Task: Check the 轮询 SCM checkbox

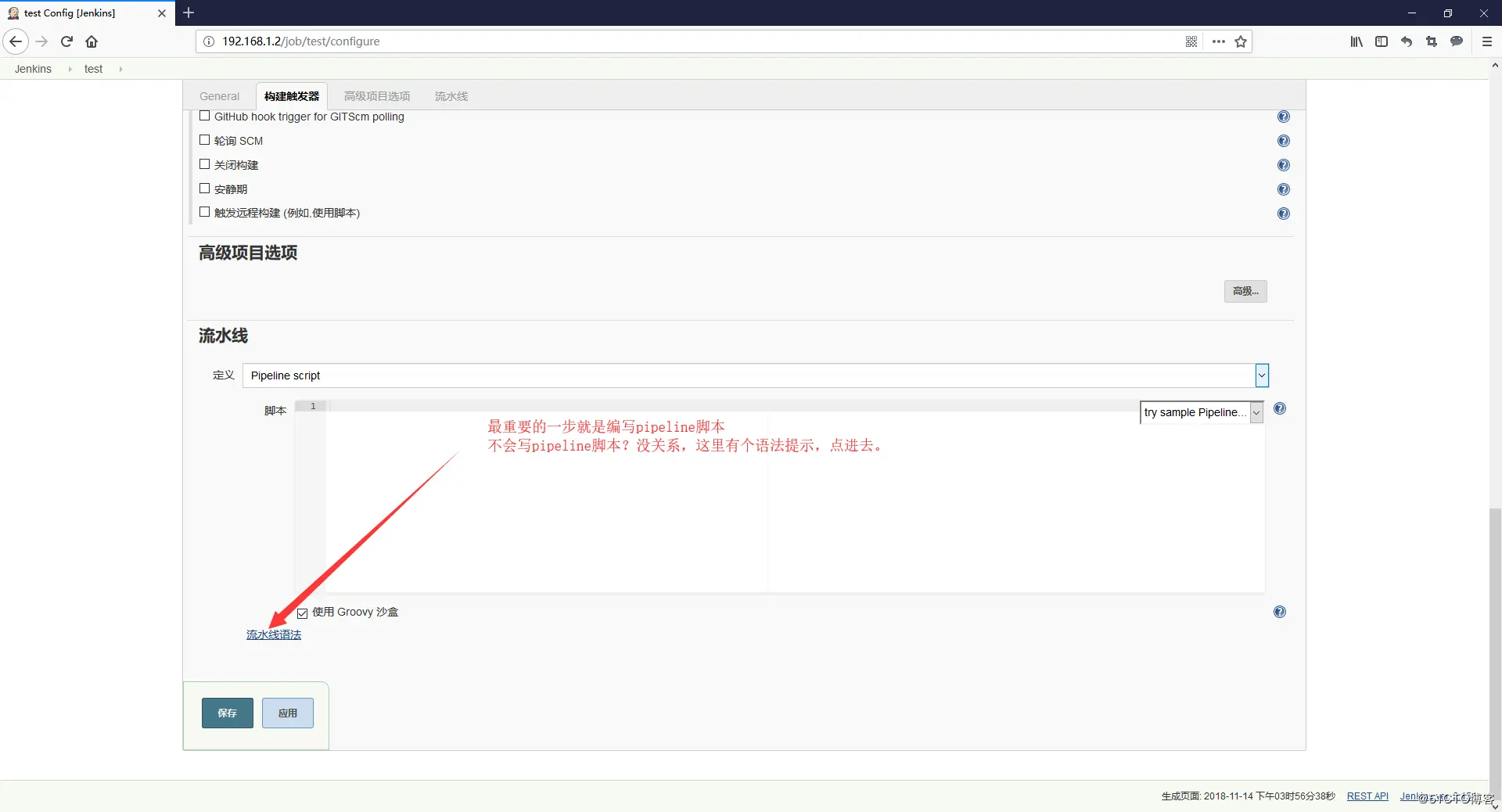Action: click(205, 140)
